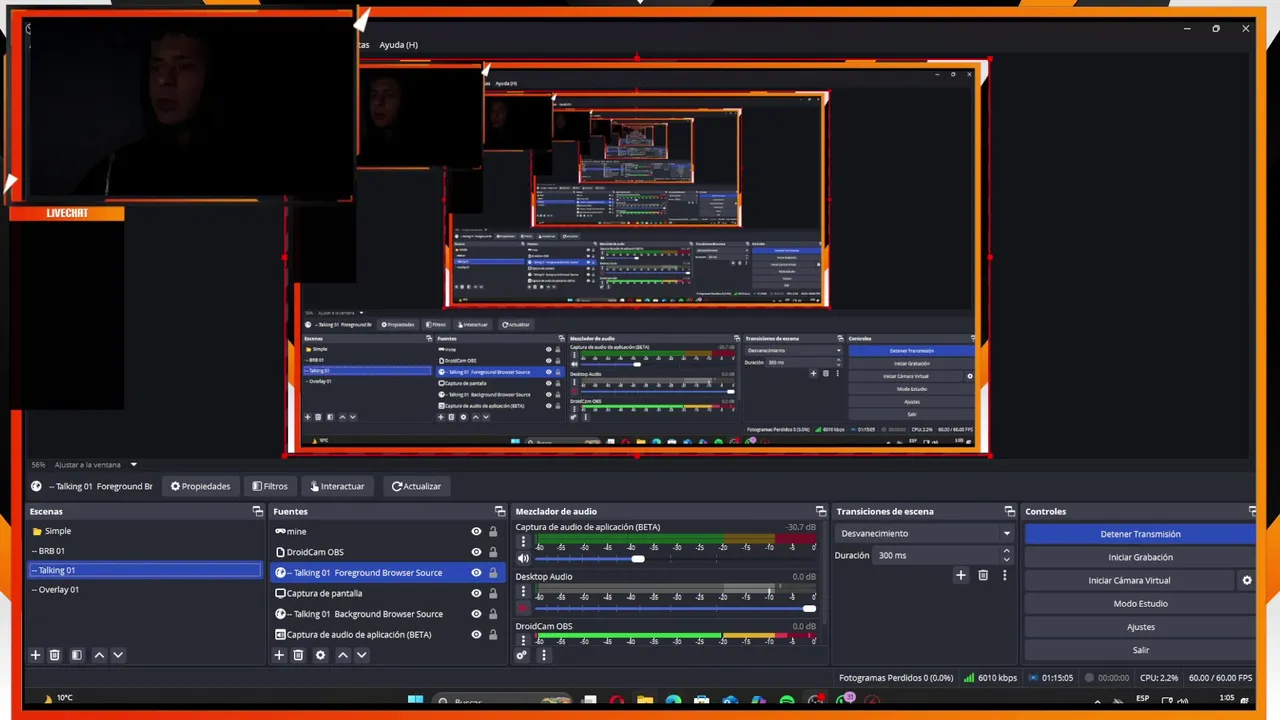Add a new scene transition
The height and width of the screenshot is (720, 1280).
tap(961, 575)
